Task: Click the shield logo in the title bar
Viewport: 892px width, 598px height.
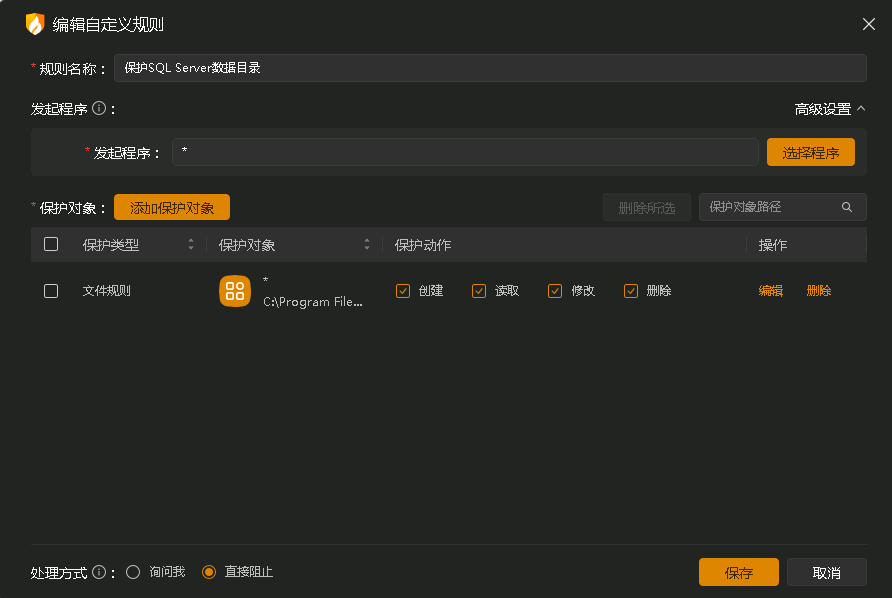Action: click(37, 24)
